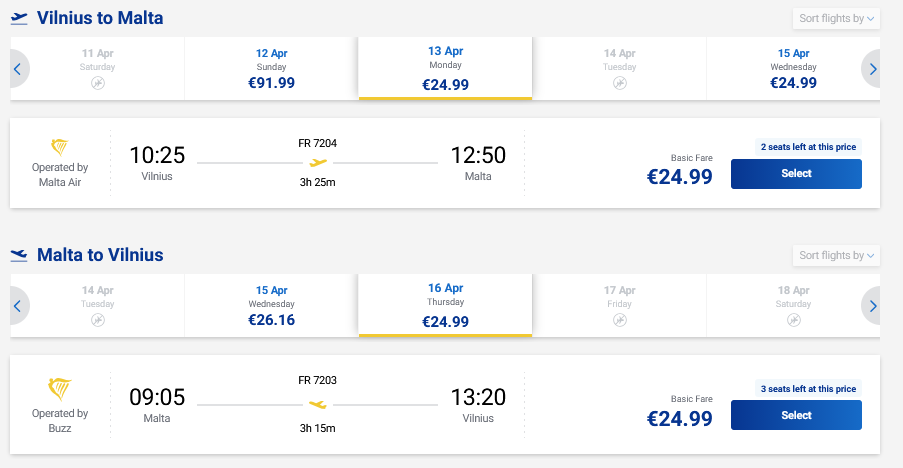Choose the 15 Apr Wednesday €24.99 outbound tab

pyautogui.click(x=794, y=68)
